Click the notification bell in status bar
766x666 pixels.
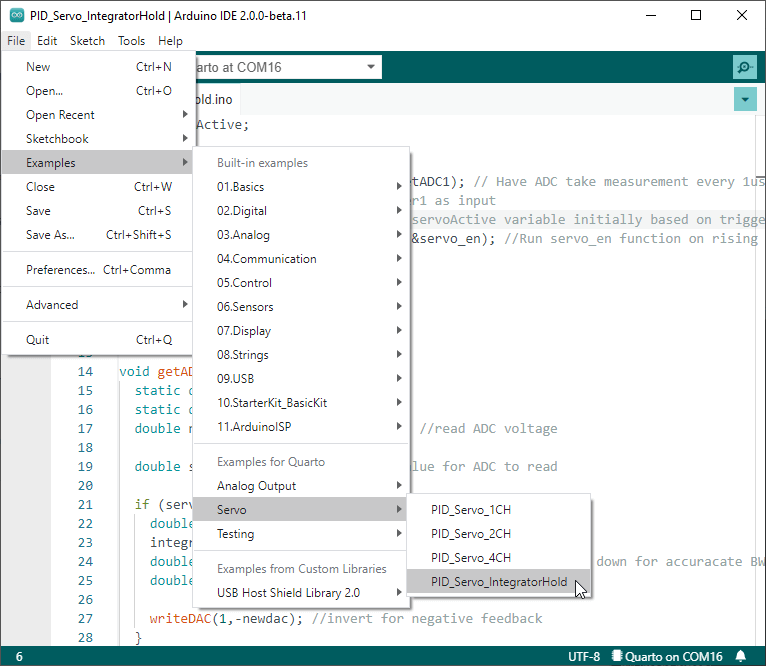741,656
